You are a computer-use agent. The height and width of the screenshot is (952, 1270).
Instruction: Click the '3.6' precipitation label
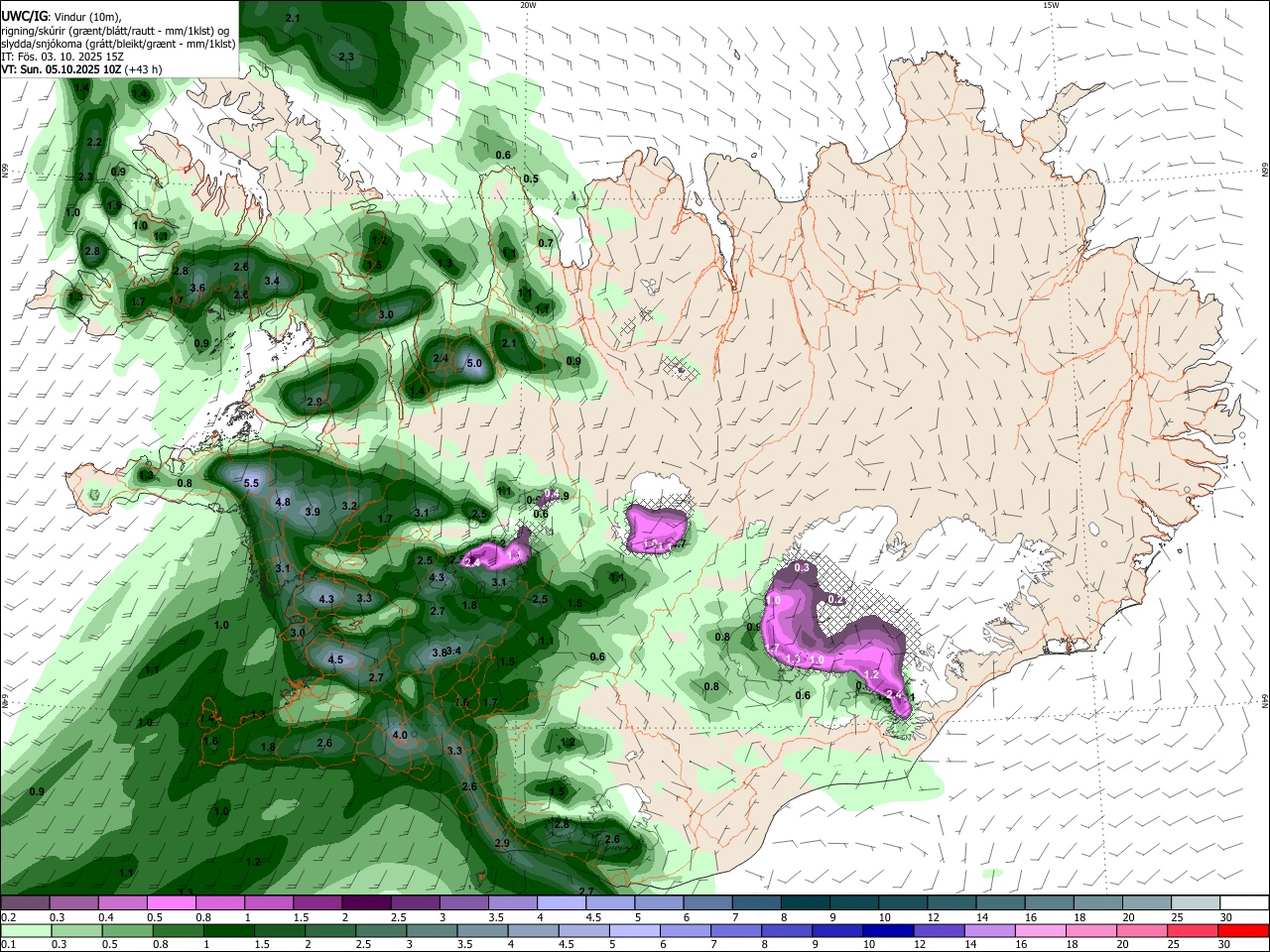(197, 289)
